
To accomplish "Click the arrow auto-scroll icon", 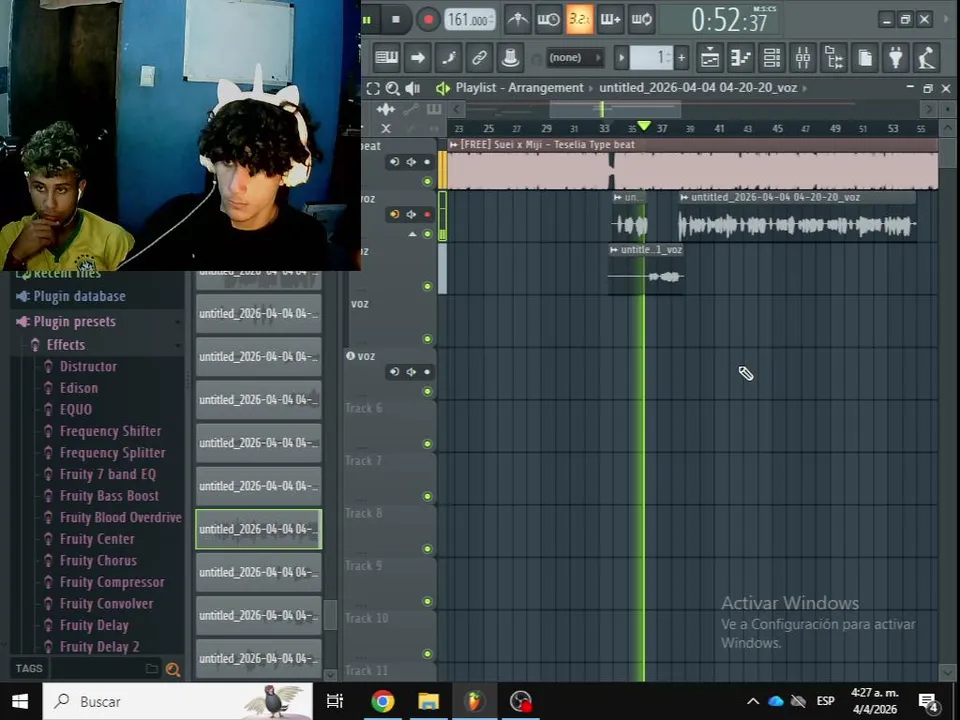I will tap(418, 58).
